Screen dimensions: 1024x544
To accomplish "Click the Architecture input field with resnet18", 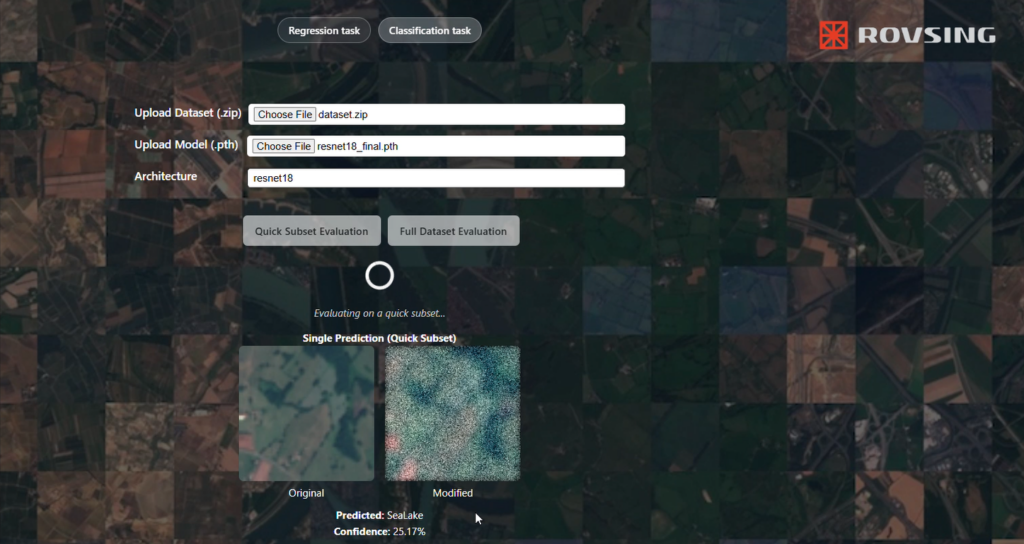I will tap(436, 178).
